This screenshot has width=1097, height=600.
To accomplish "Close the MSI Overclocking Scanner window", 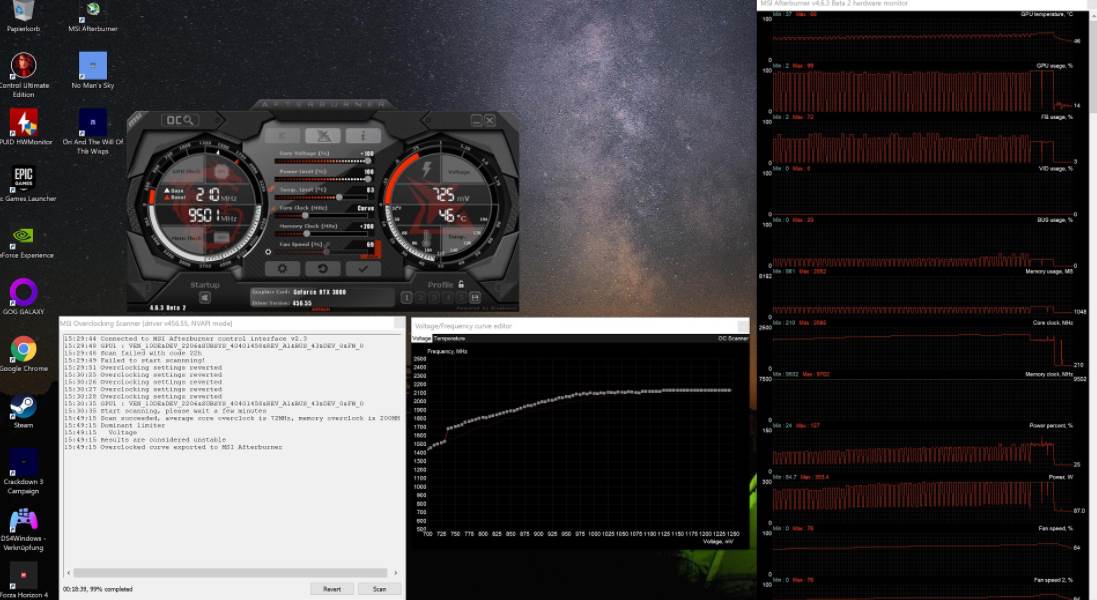I will [399, 323].
